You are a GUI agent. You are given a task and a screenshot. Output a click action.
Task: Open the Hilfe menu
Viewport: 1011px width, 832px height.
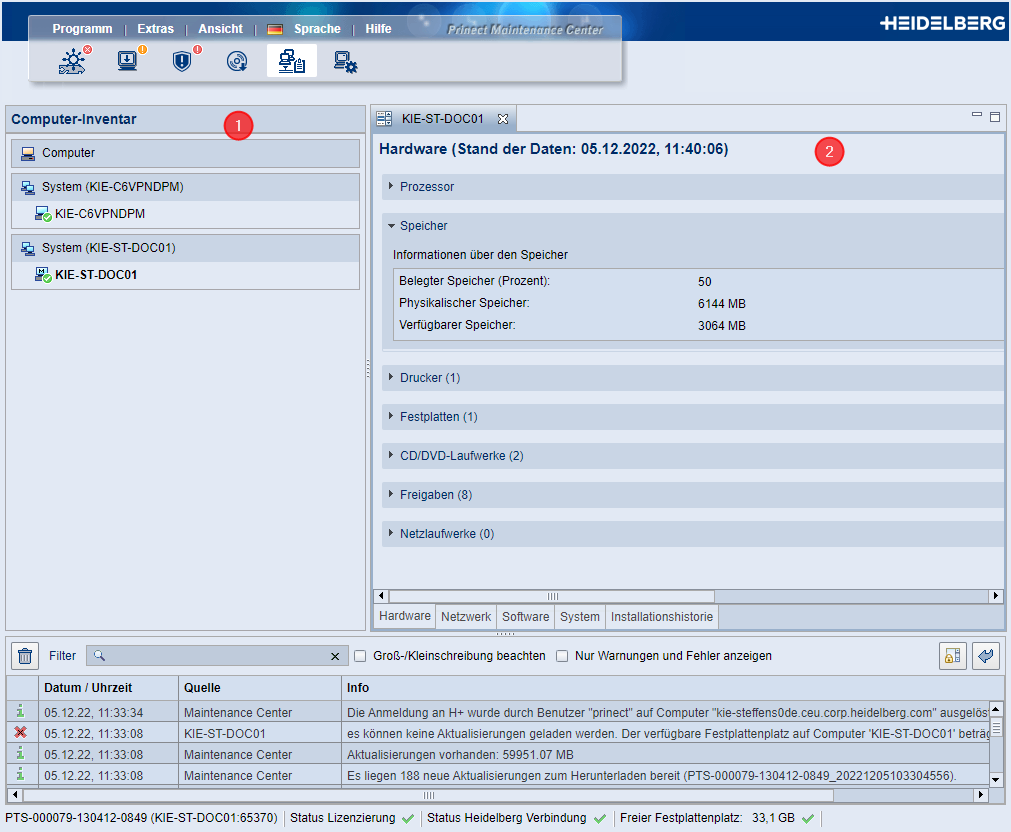[378, 29]
